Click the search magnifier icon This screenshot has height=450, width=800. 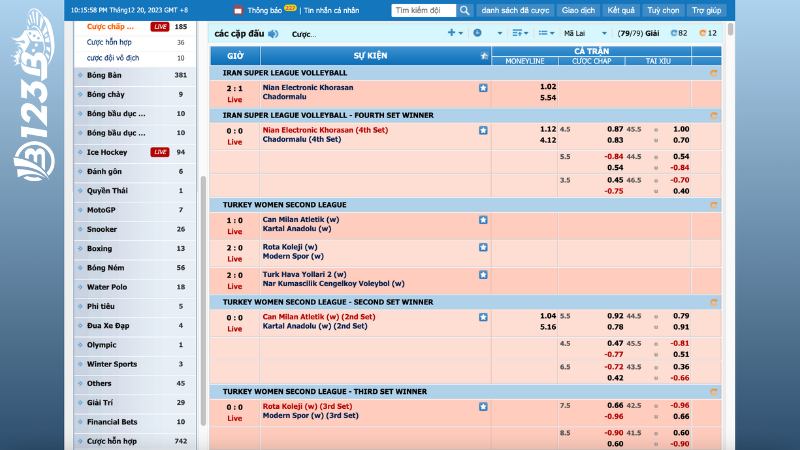(465, 10)
